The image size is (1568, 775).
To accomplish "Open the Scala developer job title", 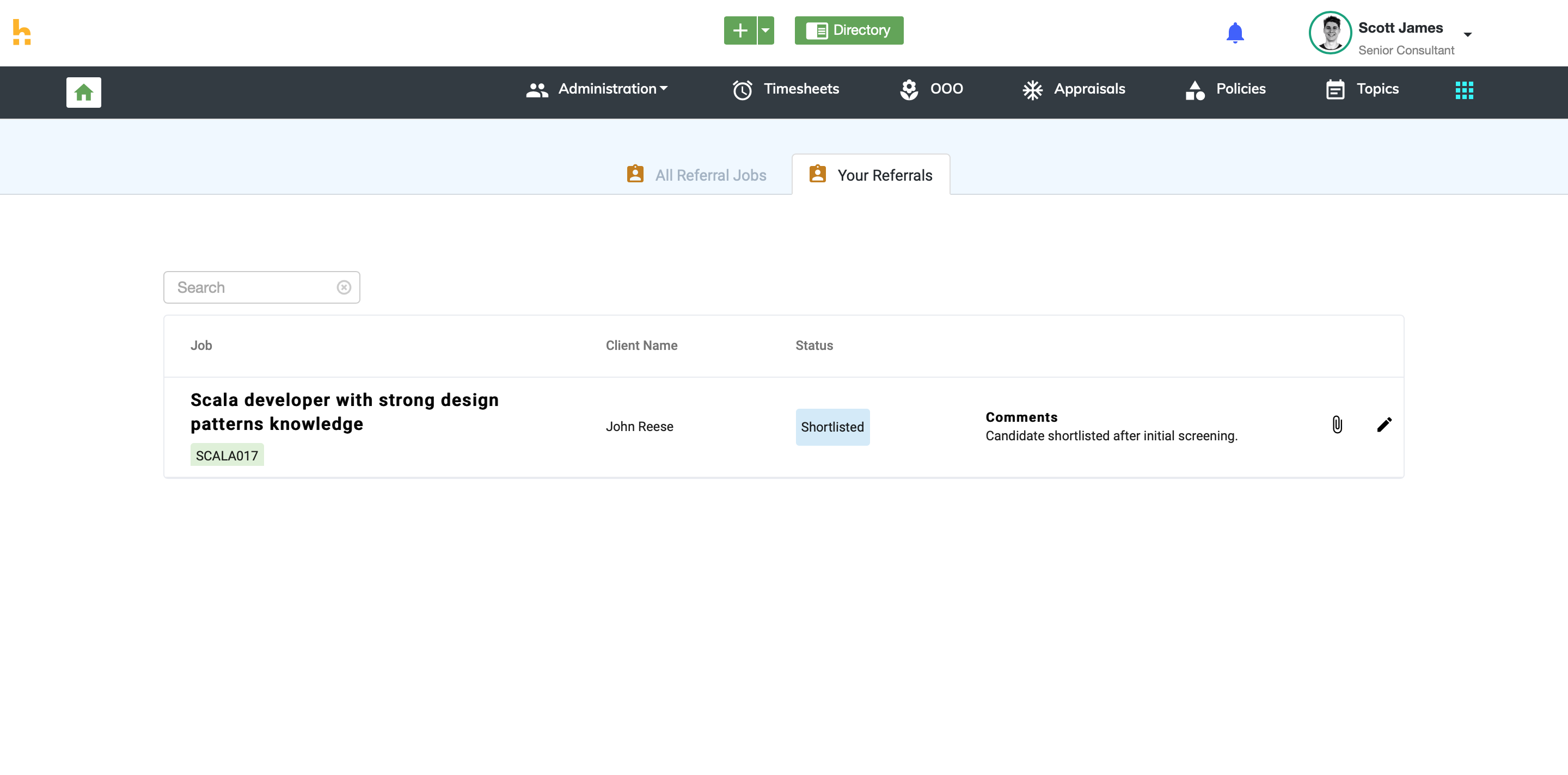I will pyautogui.click(x=345, y=412).
